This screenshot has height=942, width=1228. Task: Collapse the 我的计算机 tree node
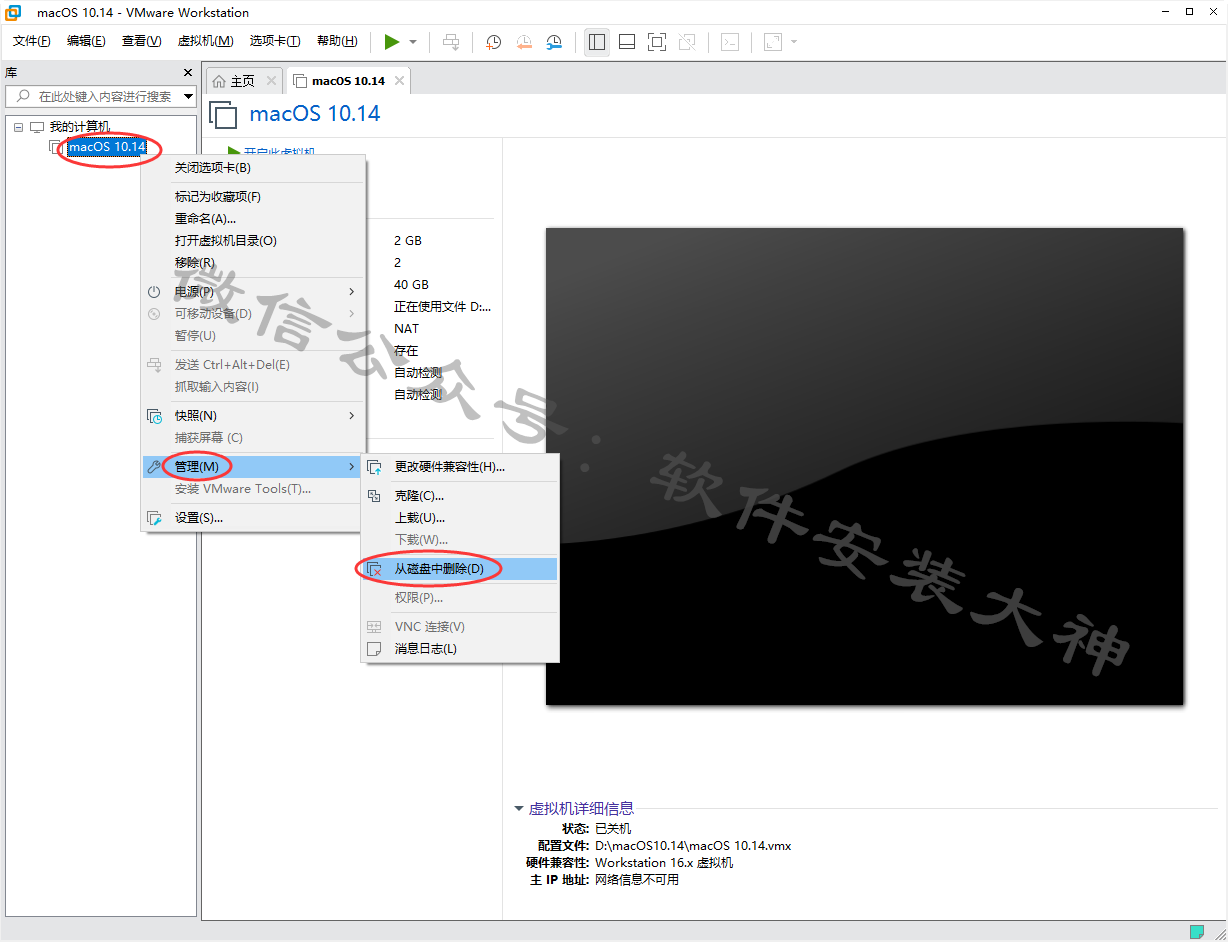pyautogui.click(x=18, y=127)
